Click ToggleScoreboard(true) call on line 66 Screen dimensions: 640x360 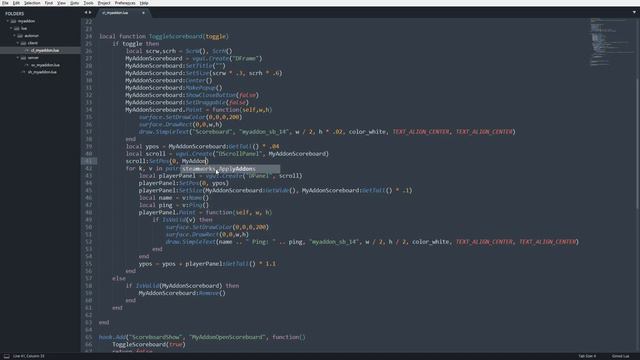point(149,344)
